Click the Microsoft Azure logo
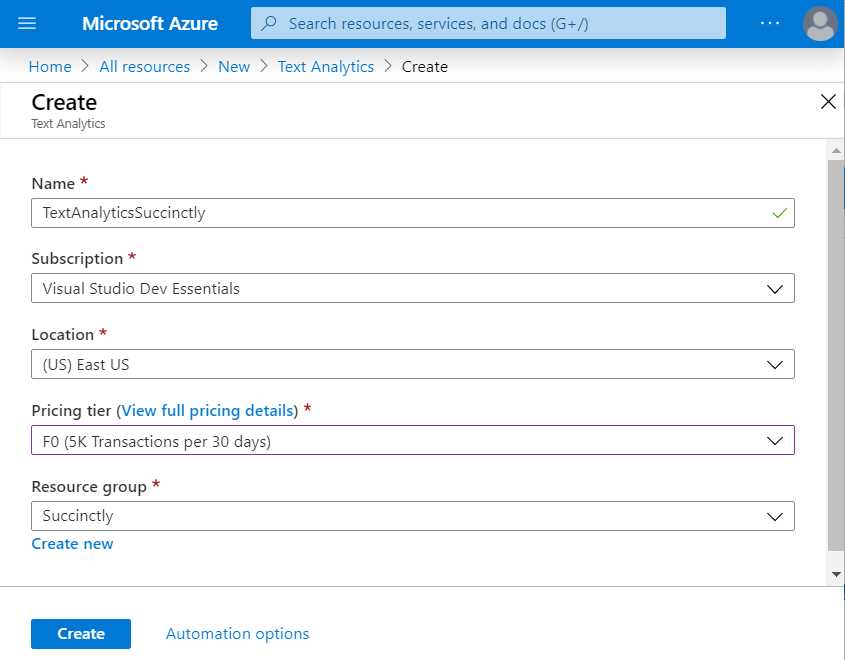Viewport: 845px width, 660px height. coord(149,23)
